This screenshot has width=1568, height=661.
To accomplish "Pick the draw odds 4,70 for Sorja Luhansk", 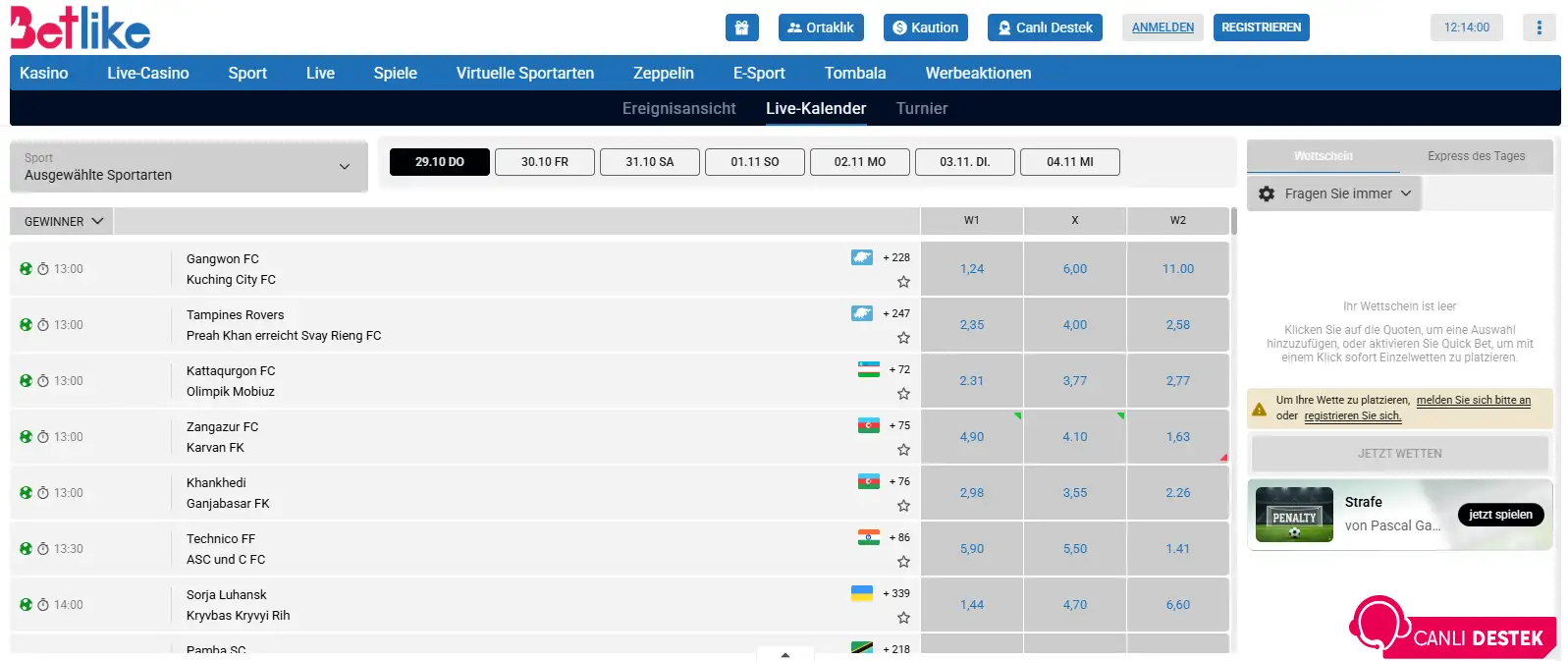I will click(1075, 605).
